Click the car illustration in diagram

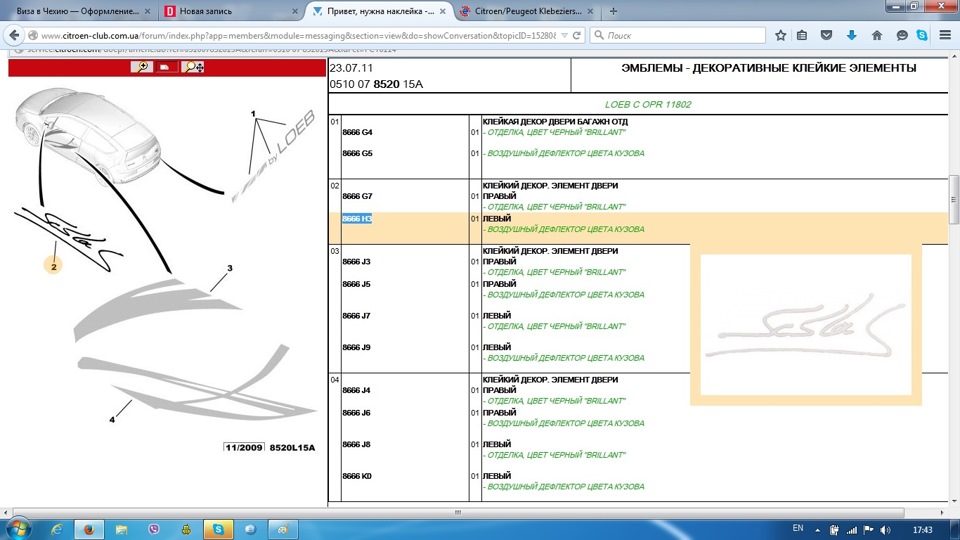tap(89, 135)
